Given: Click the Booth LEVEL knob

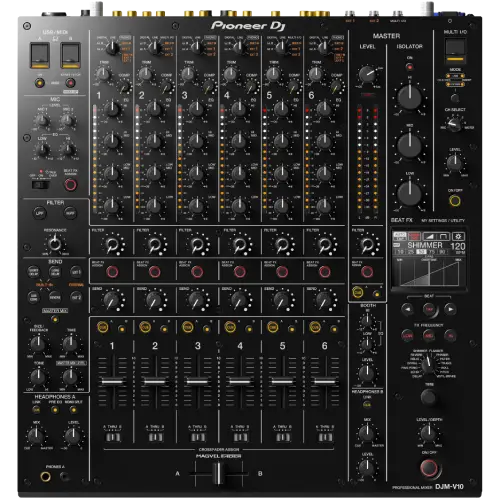Looking at the screenshot, I should pyautogui.click(x=366, y=373).
